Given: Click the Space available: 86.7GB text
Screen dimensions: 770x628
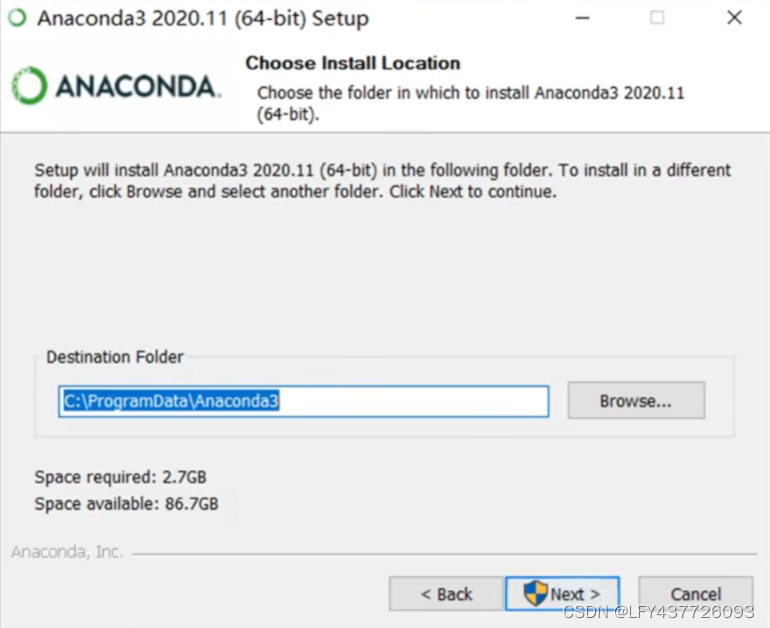Looking at the screenshot, I should [126, 504].
